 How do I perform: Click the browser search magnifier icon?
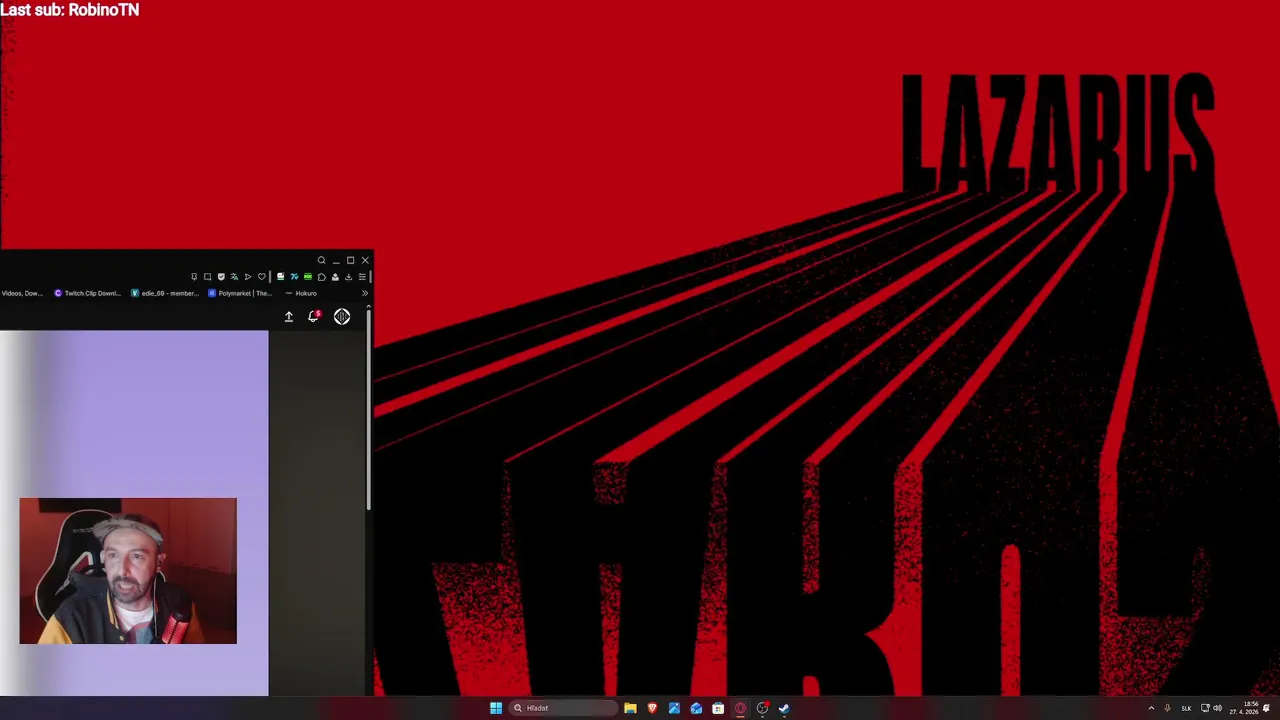(321, 260)
